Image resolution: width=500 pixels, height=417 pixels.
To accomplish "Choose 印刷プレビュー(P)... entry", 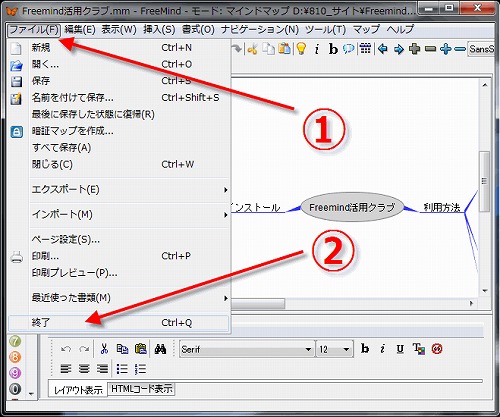I will click(x=119, y=273).
